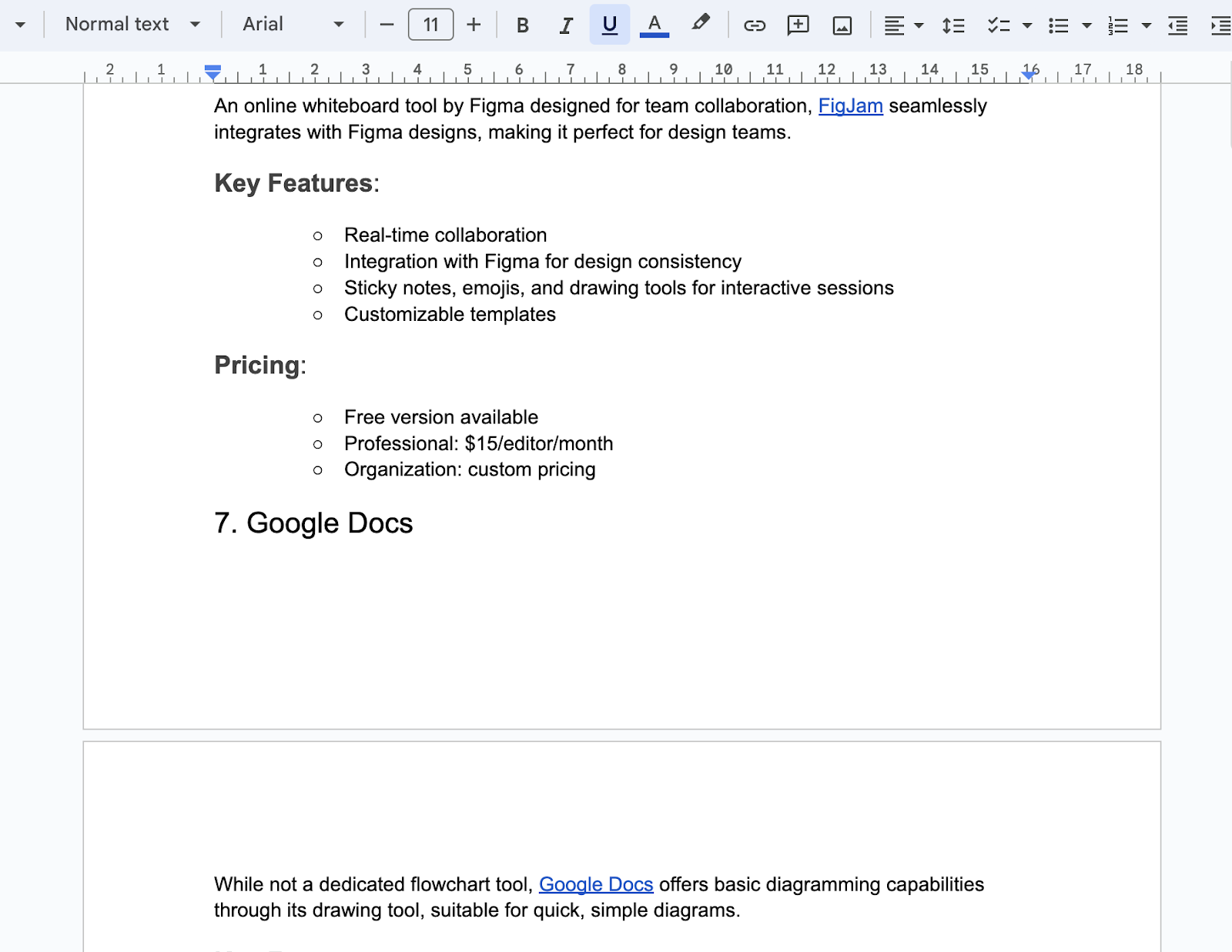Click the Pricing heading
1232x952 pixels.
pyautogui.click(x=259, y=365)
